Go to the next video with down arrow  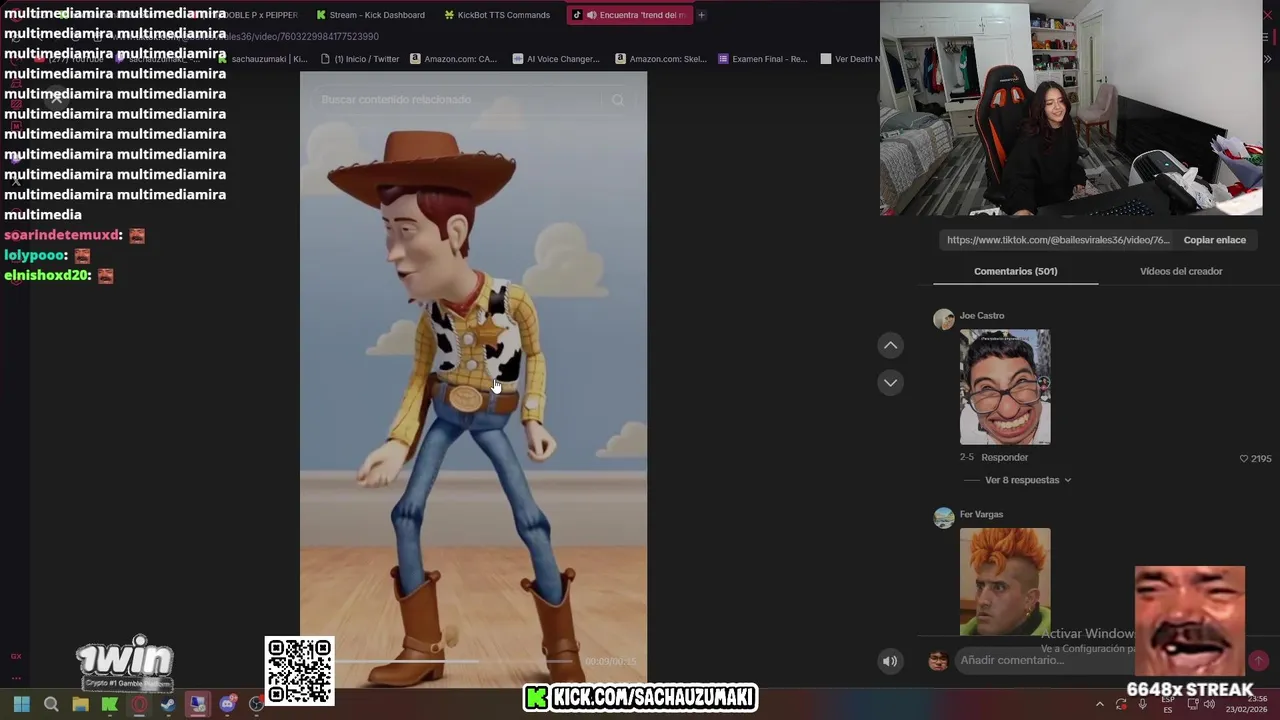coord(890,382)
